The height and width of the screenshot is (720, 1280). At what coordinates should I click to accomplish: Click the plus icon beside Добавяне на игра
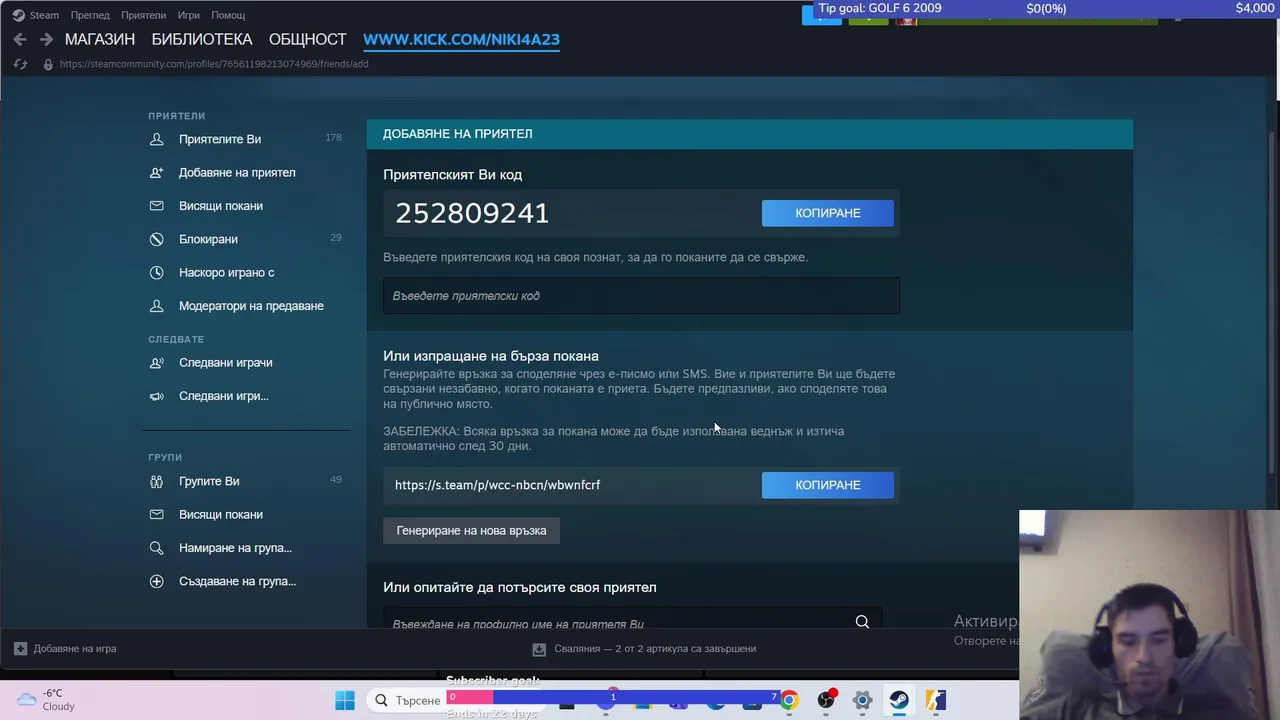click(20, 648)
